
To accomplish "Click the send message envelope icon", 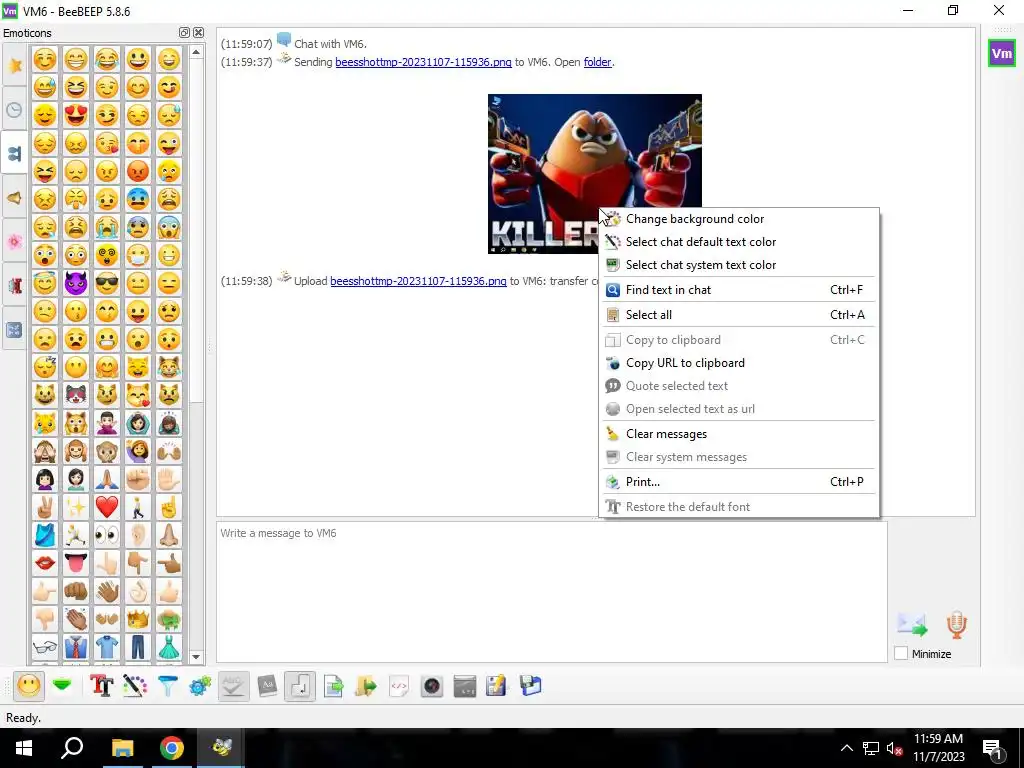I will [912, 624].
